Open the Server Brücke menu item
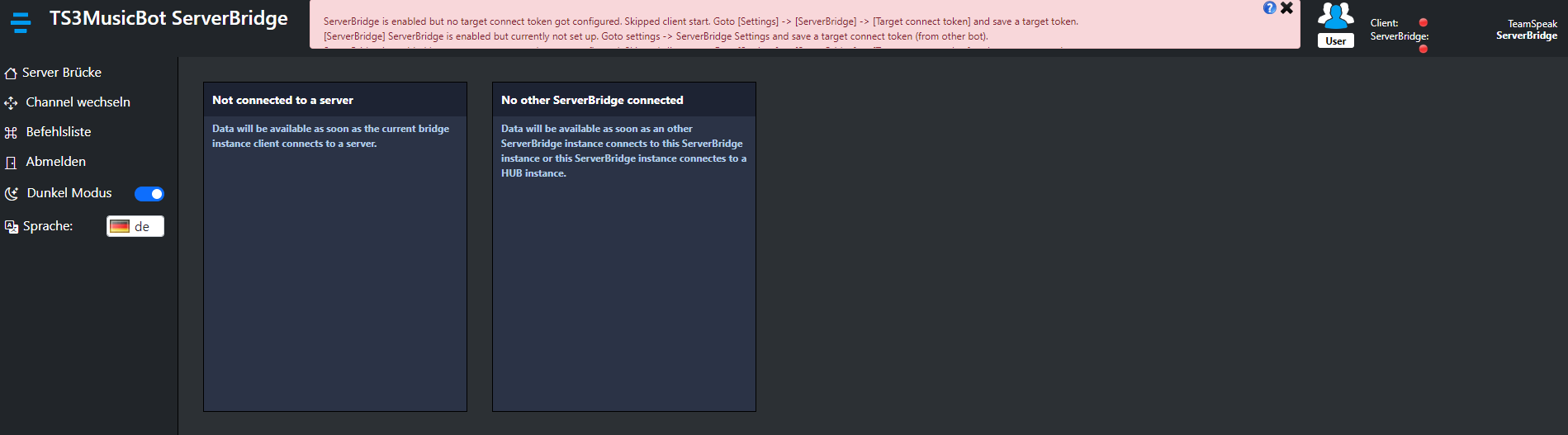1568x435 pixels. point(62,73)
